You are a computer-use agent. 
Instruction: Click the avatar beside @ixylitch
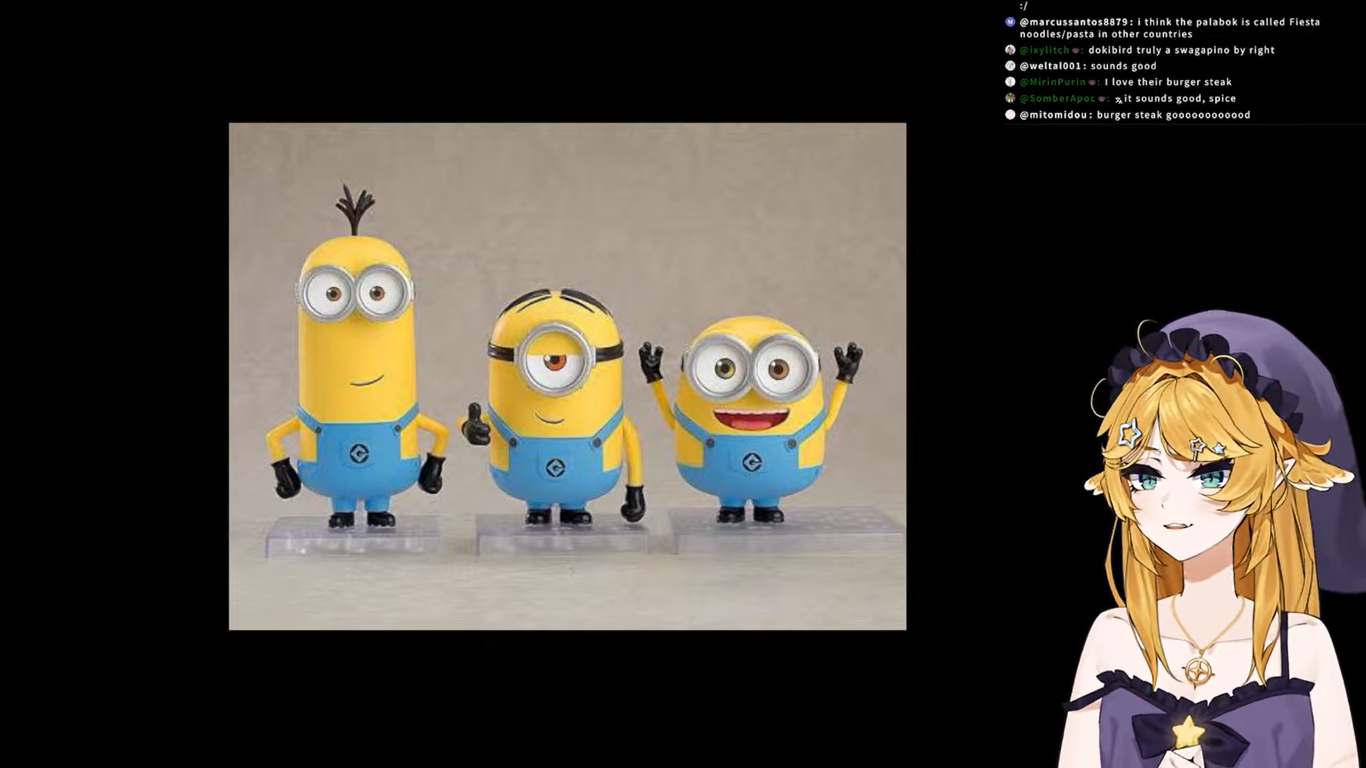(1010, 50)
